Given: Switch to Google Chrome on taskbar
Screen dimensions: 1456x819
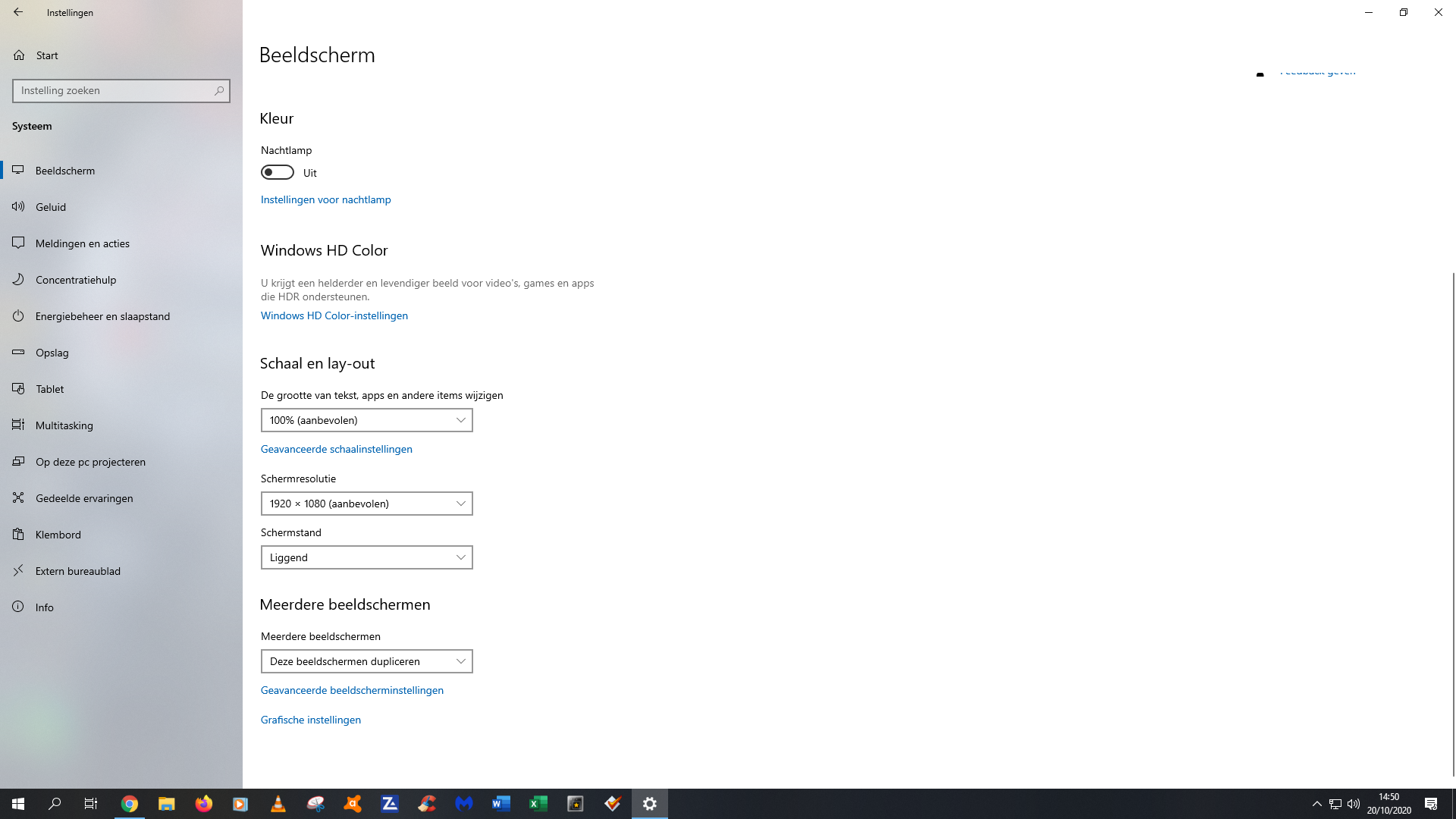Looking at the screenshot, I should click(x=130, y=804).
